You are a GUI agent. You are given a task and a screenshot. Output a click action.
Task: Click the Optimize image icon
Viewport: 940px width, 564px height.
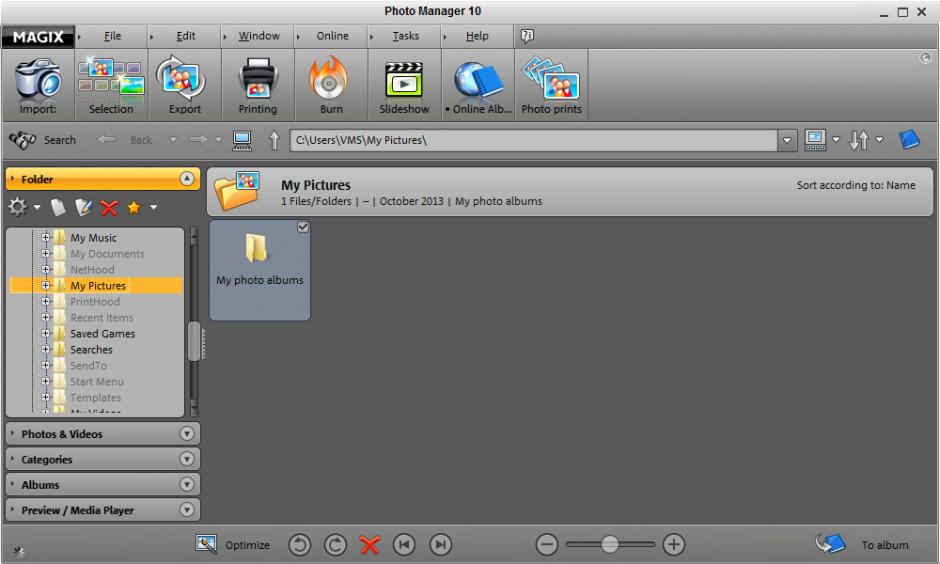(x=206, y=544)
